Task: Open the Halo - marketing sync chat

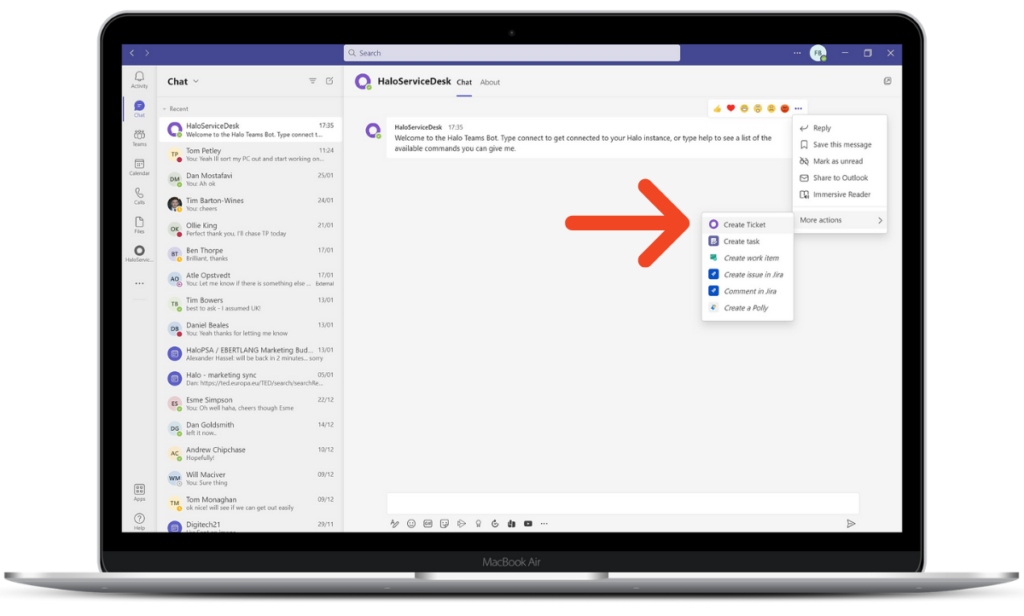Action: pos(250,379)
